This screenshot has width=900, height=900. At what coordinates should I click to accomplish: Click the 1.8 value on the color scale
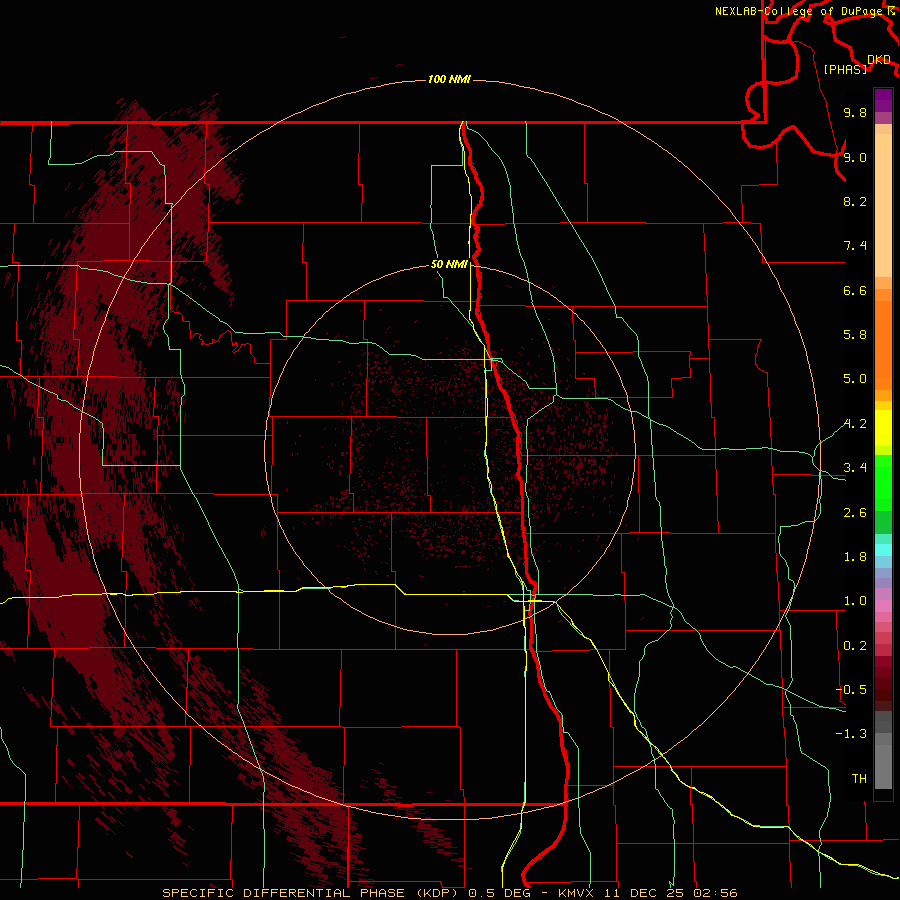point(855,557)
